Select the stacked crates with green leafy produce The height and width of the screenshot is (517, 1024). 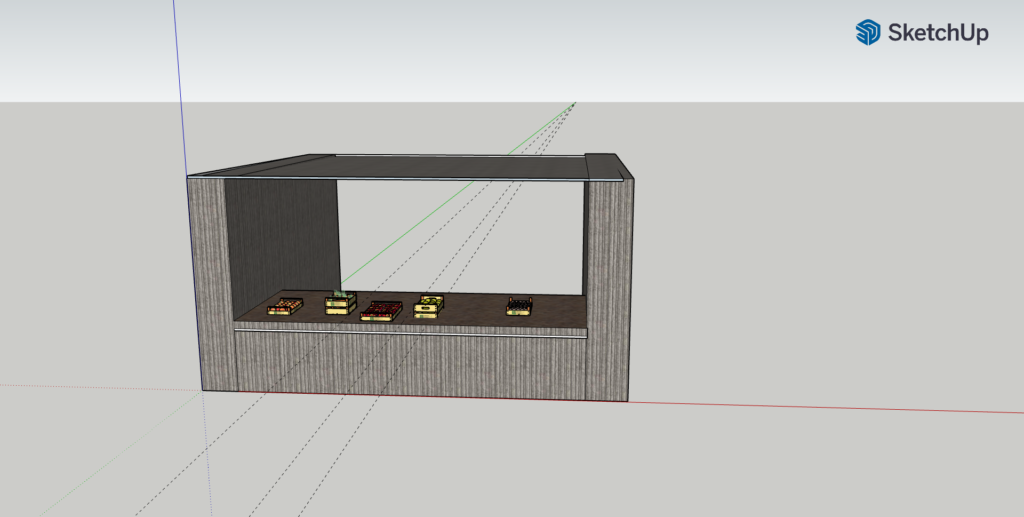(341, 303)
